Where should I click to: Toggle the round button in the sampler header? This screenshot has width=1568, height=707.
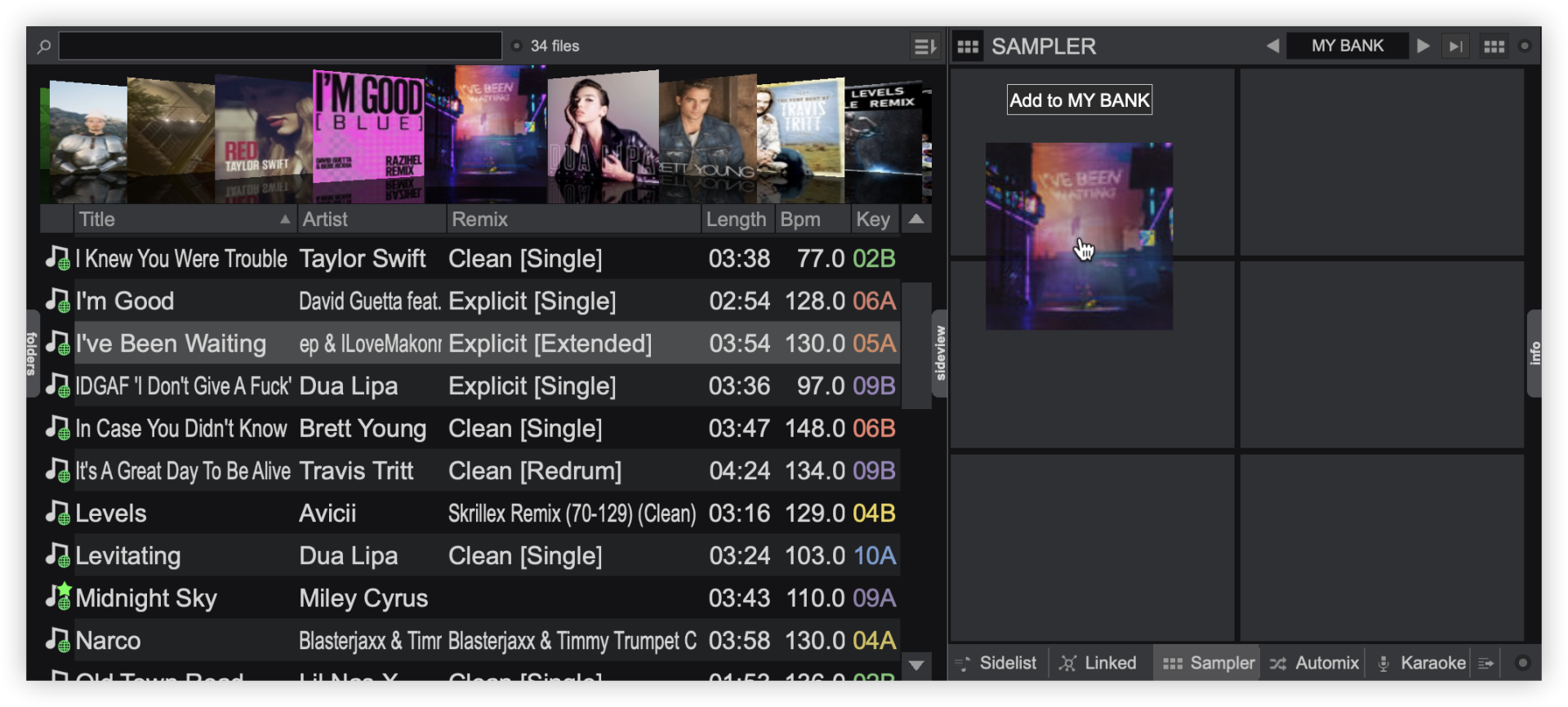(x=1524, y=47)
